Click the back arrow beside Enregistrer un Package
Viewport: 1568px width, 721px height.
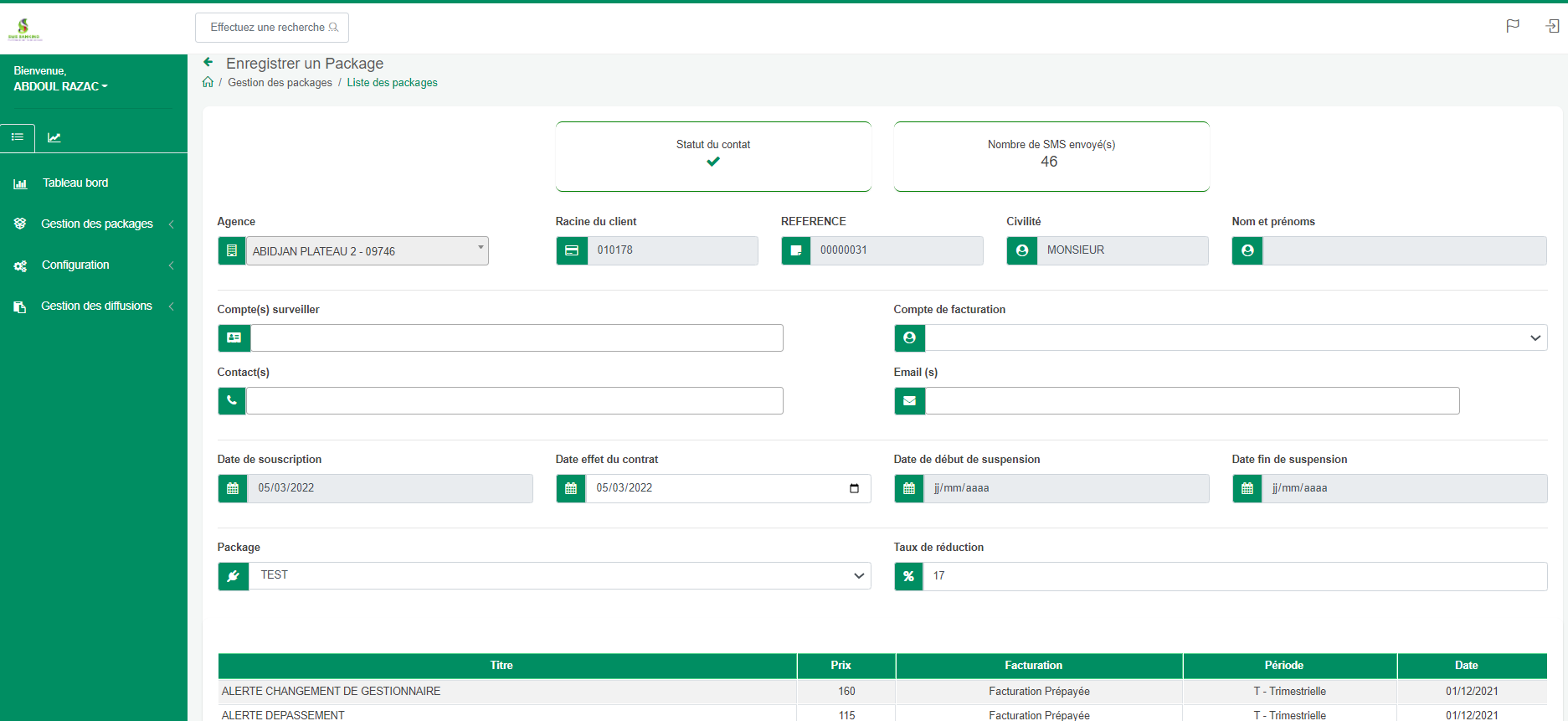(x=208, y=63)
